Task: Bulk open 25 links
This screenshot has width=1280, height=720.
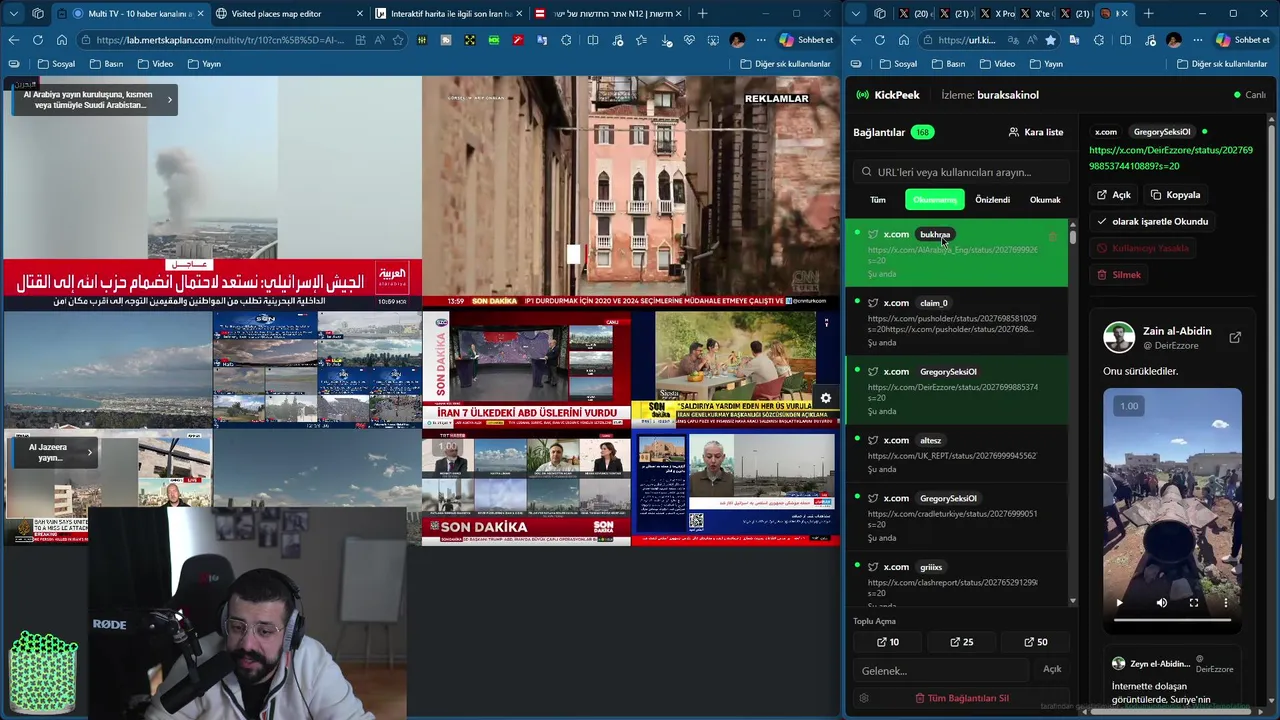Action: tap(961, 642)
